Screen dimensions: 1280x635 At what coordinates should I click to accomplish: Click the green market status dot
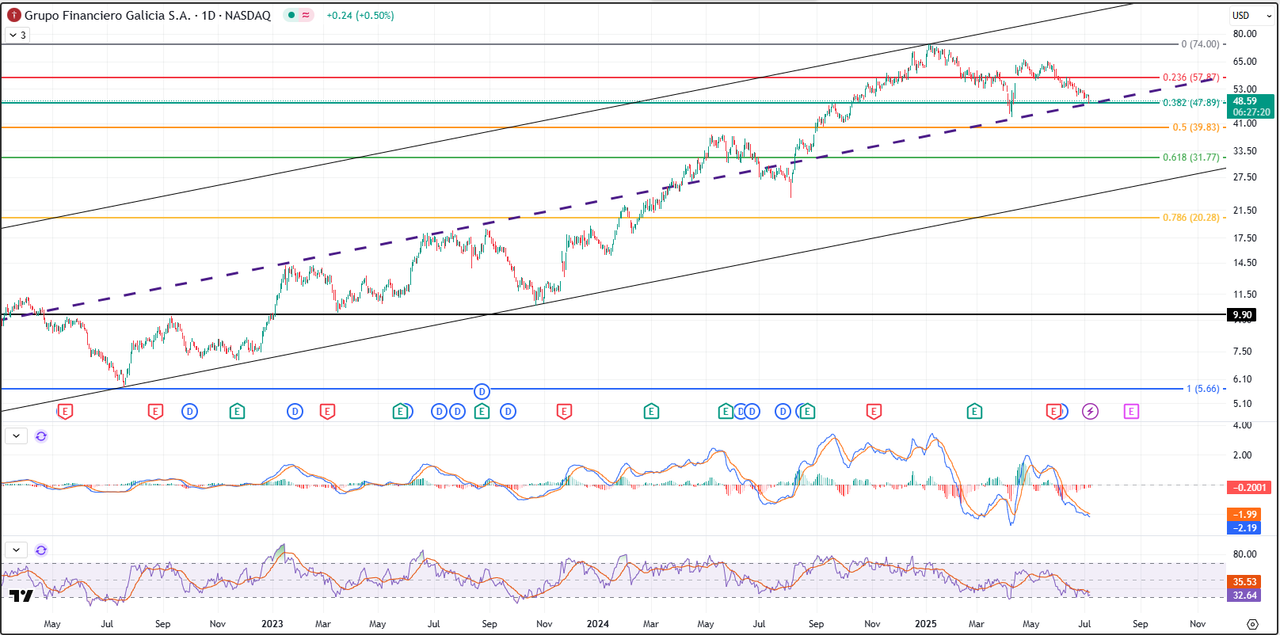(x=290, y=16)
